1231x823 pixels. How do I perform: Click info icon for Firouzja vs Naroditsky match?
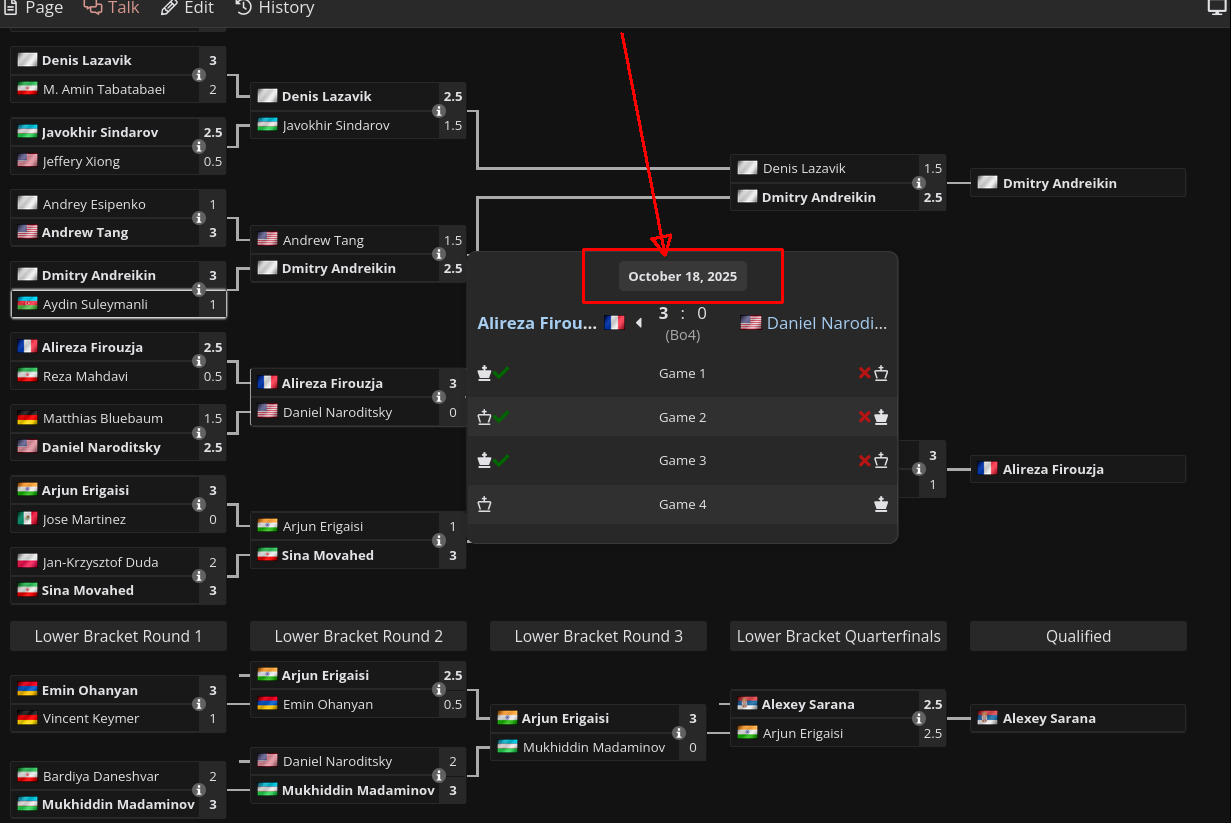(x=438, y=397)
